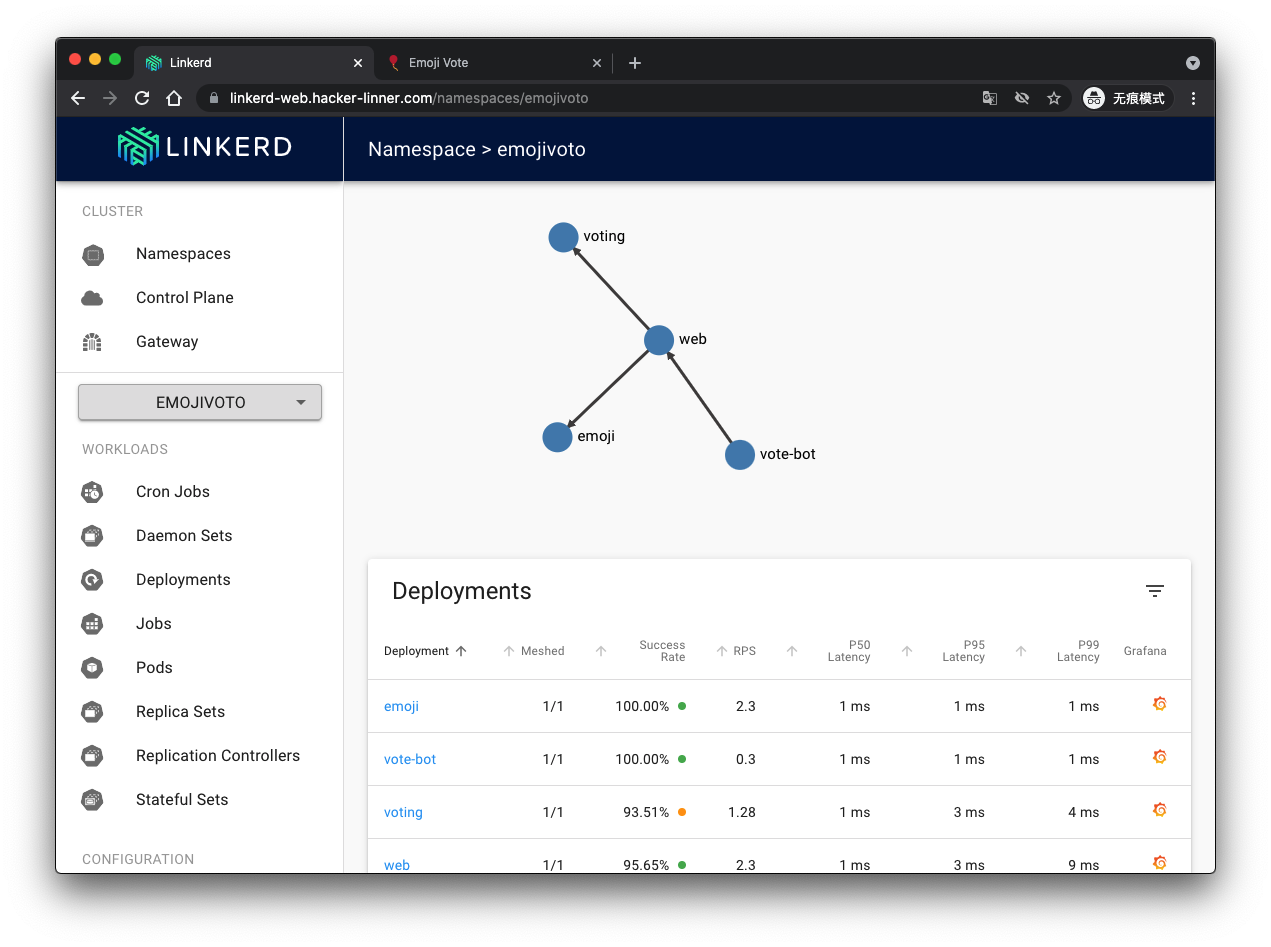Sort table by Meshed column

pyautogui.click(x=533, y=651)
